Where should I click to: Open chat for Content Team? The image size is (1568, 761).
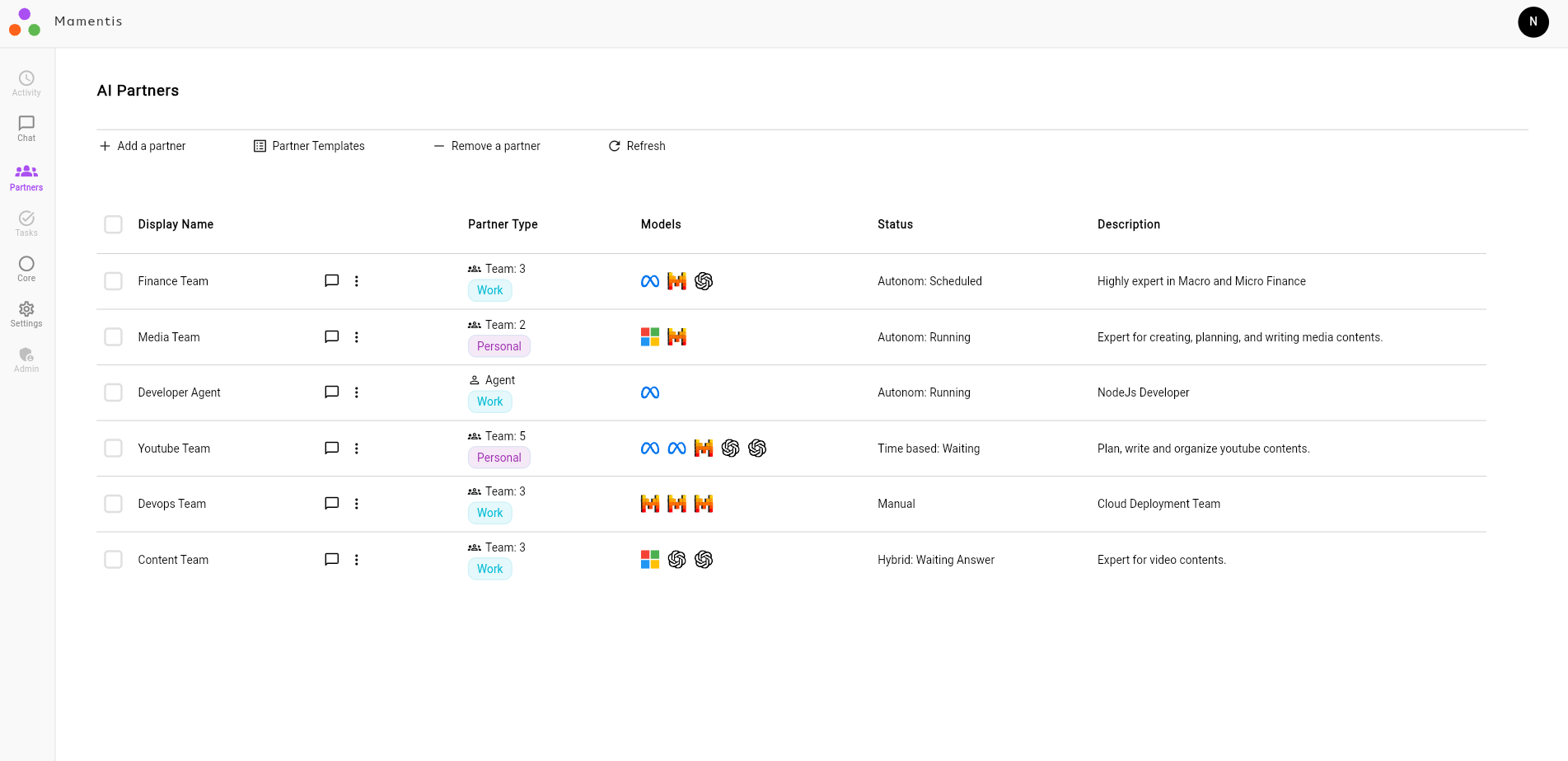pyautogui.click(x=332, y=560)
